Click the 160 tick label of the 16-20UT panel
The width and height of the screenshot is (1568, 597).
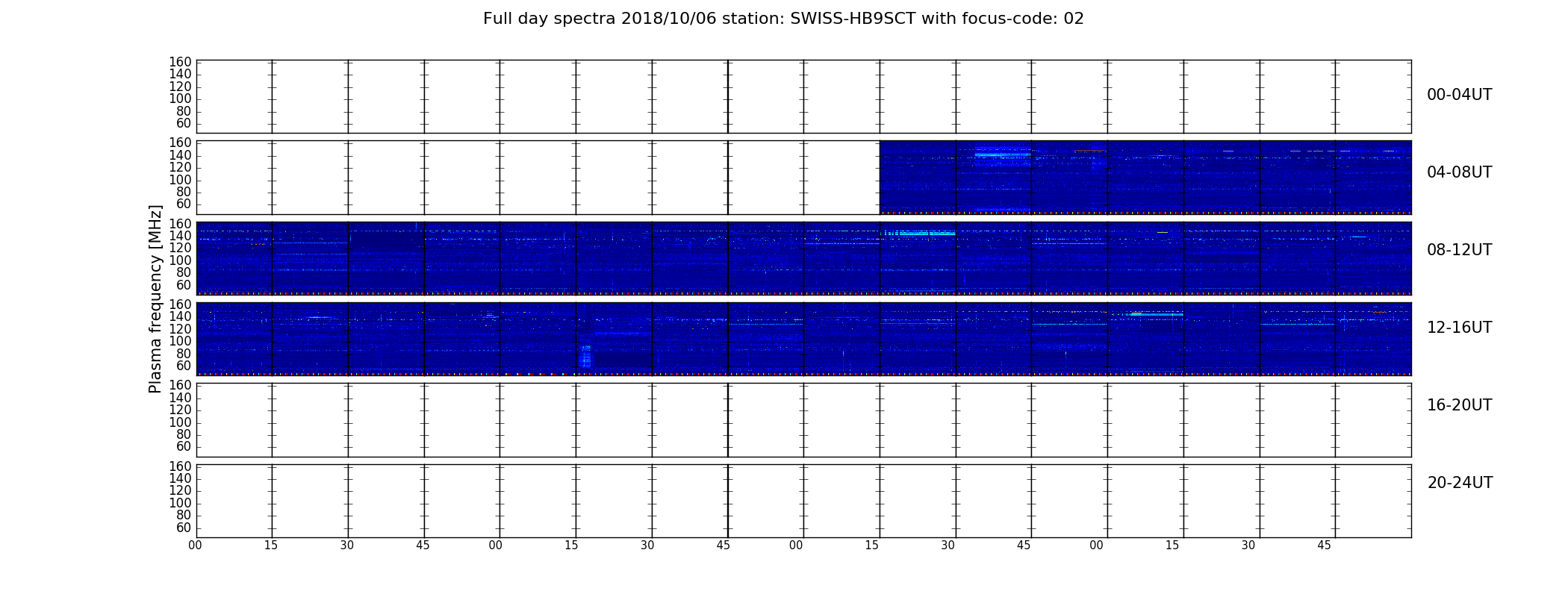[x=181, y=385]
